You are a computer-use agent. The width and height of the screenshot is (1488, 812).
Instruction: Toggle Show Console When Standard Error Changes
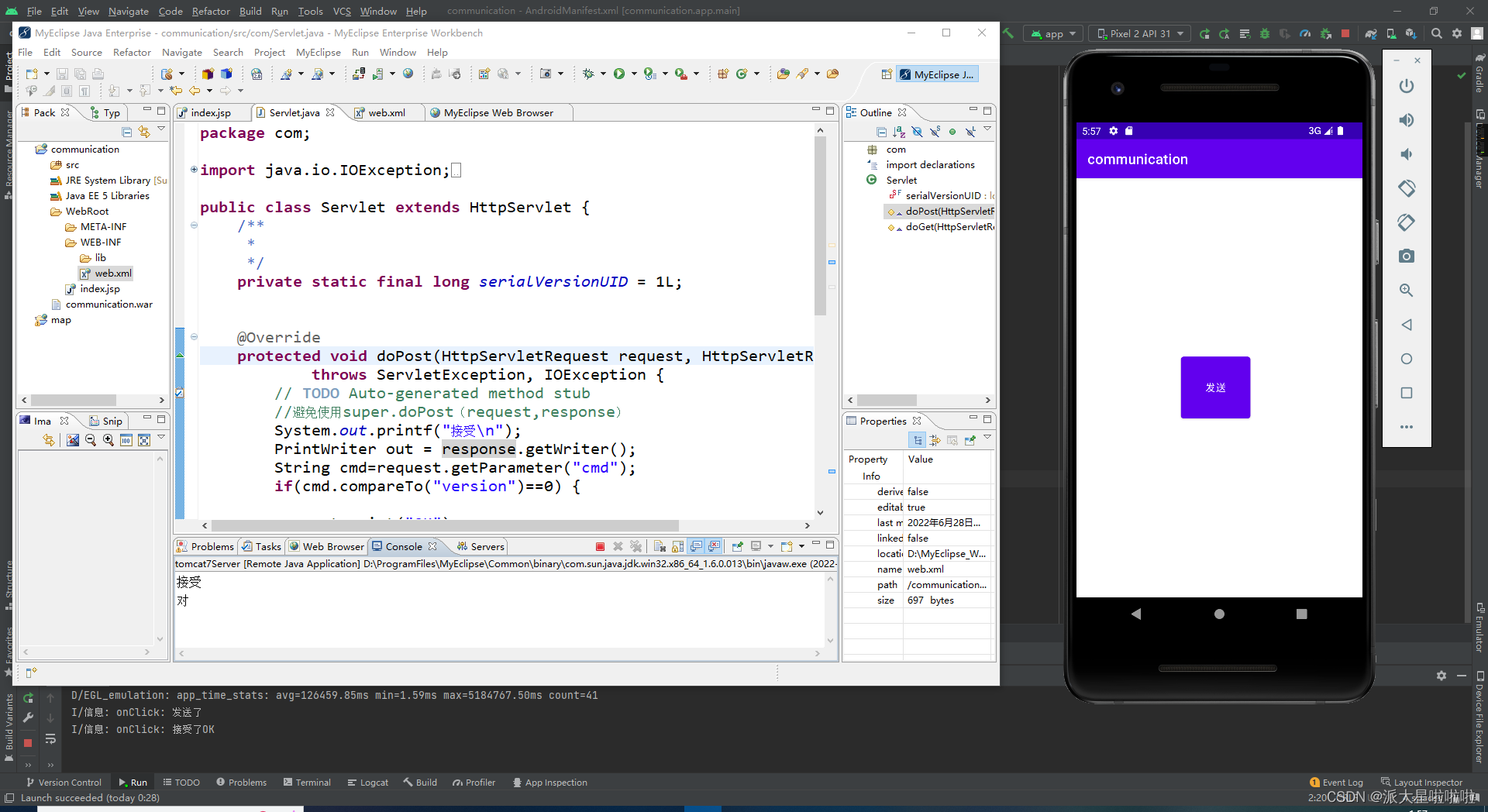click(x=714, y=546)
